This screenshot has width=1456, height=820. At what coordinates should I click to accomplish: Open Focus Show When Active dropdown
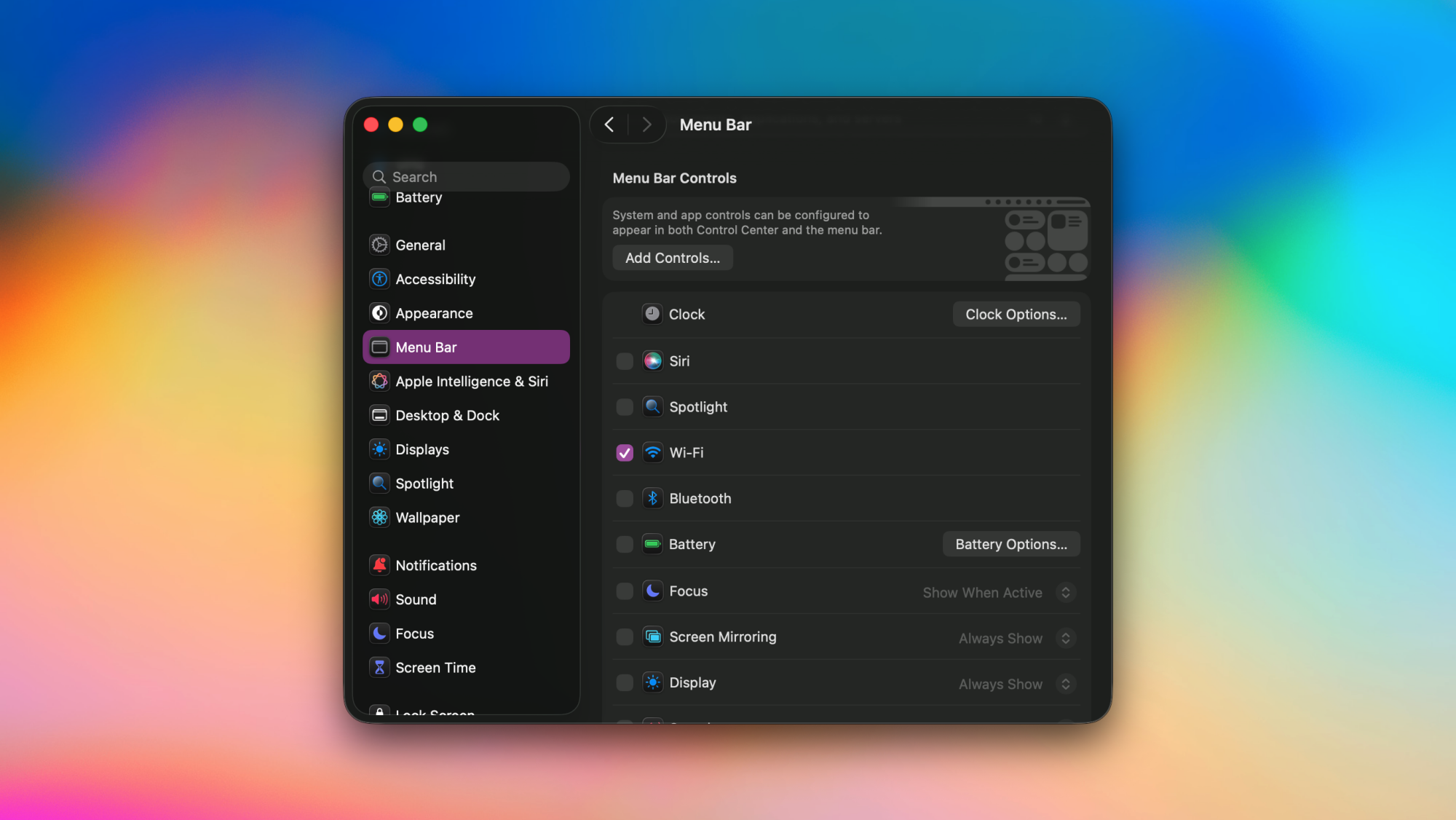tap(1065, 592)
